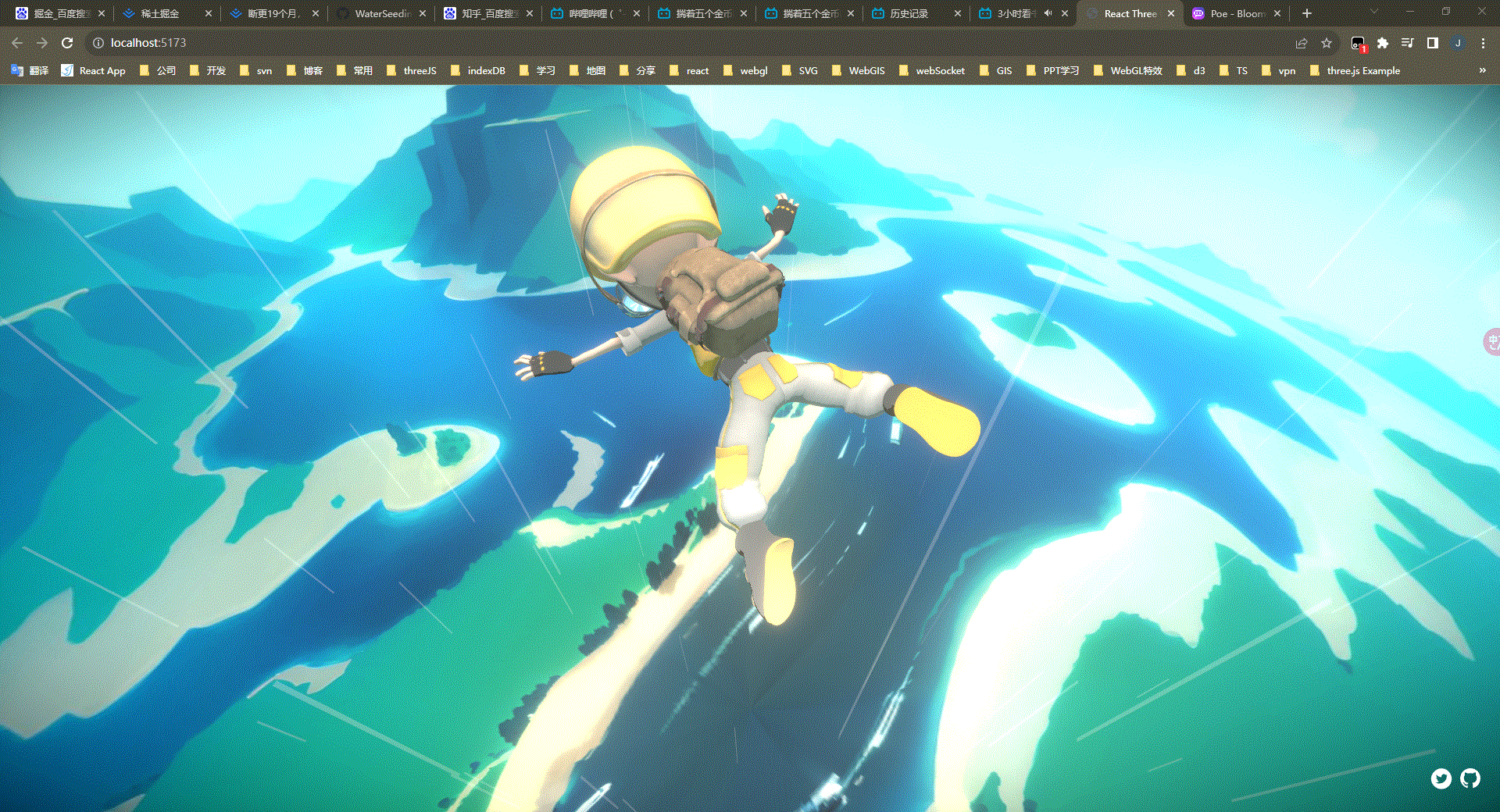1500x812 pixels.
Task: Open the 翻译 bookmark
Action: (x=30, y=70)
